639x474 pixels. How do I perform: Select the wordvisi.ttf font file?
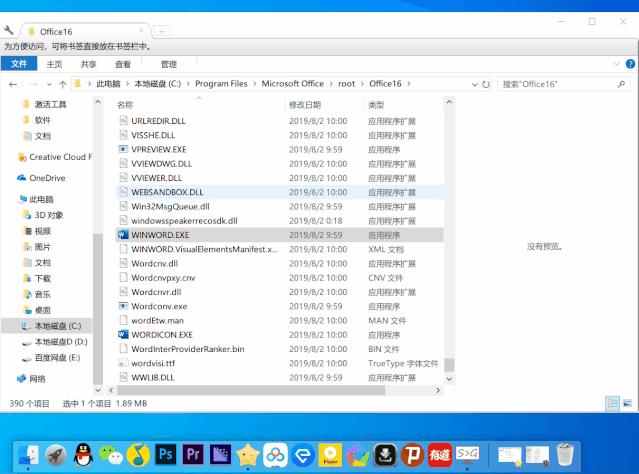(x=280, y=363)
